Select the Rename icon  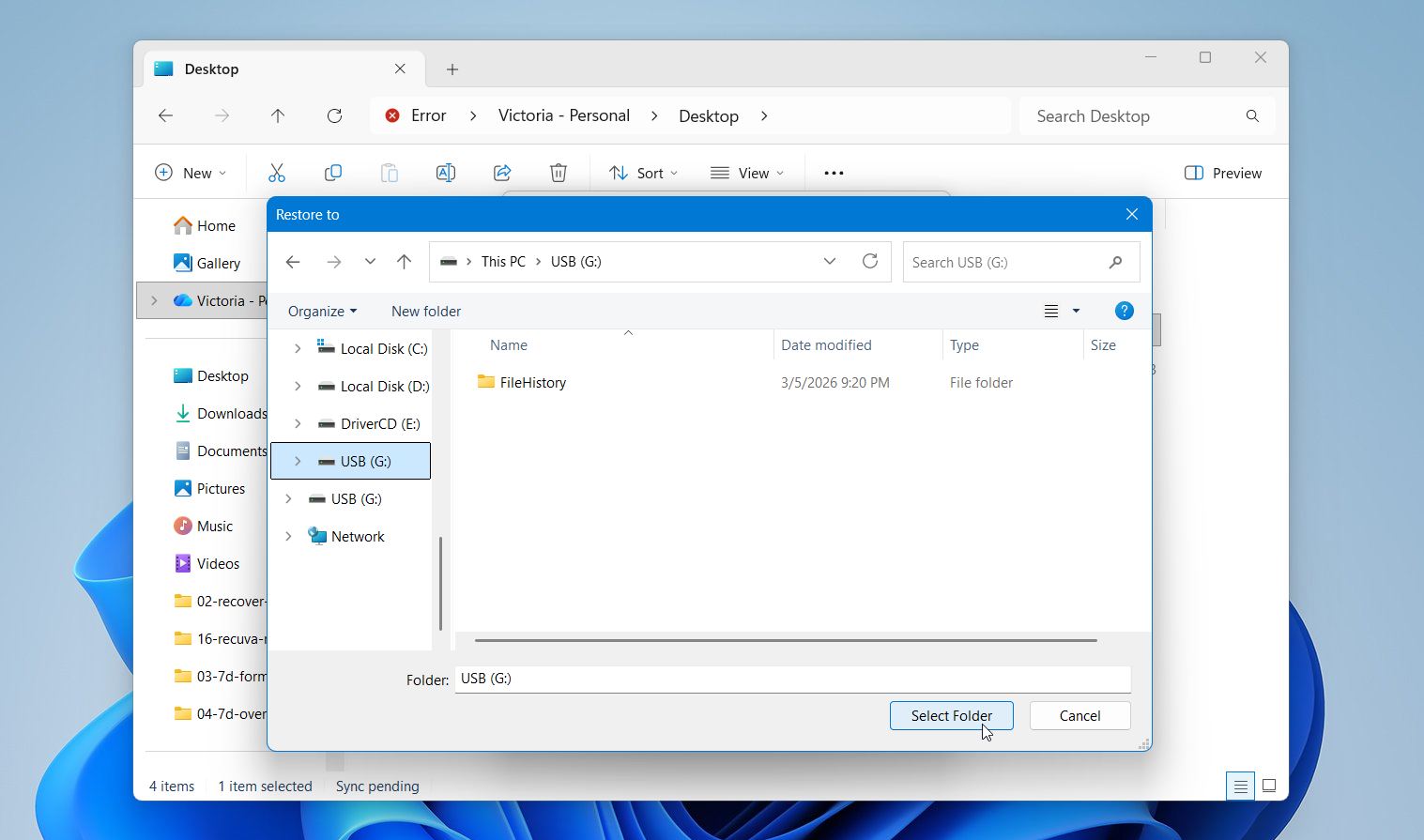pos(445,172)
